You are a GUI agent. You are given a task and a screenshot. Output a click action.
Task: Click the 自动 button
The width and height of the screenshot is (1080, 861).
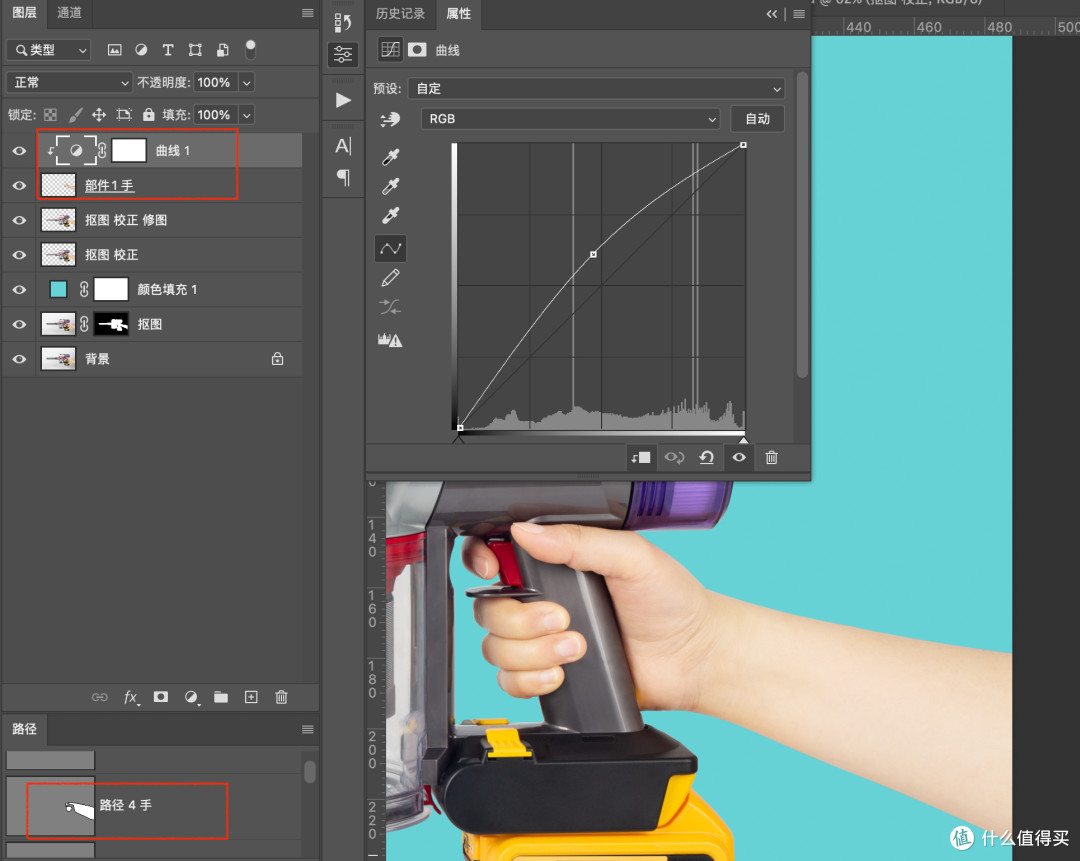pyautogui.click(x=757, y=119)
